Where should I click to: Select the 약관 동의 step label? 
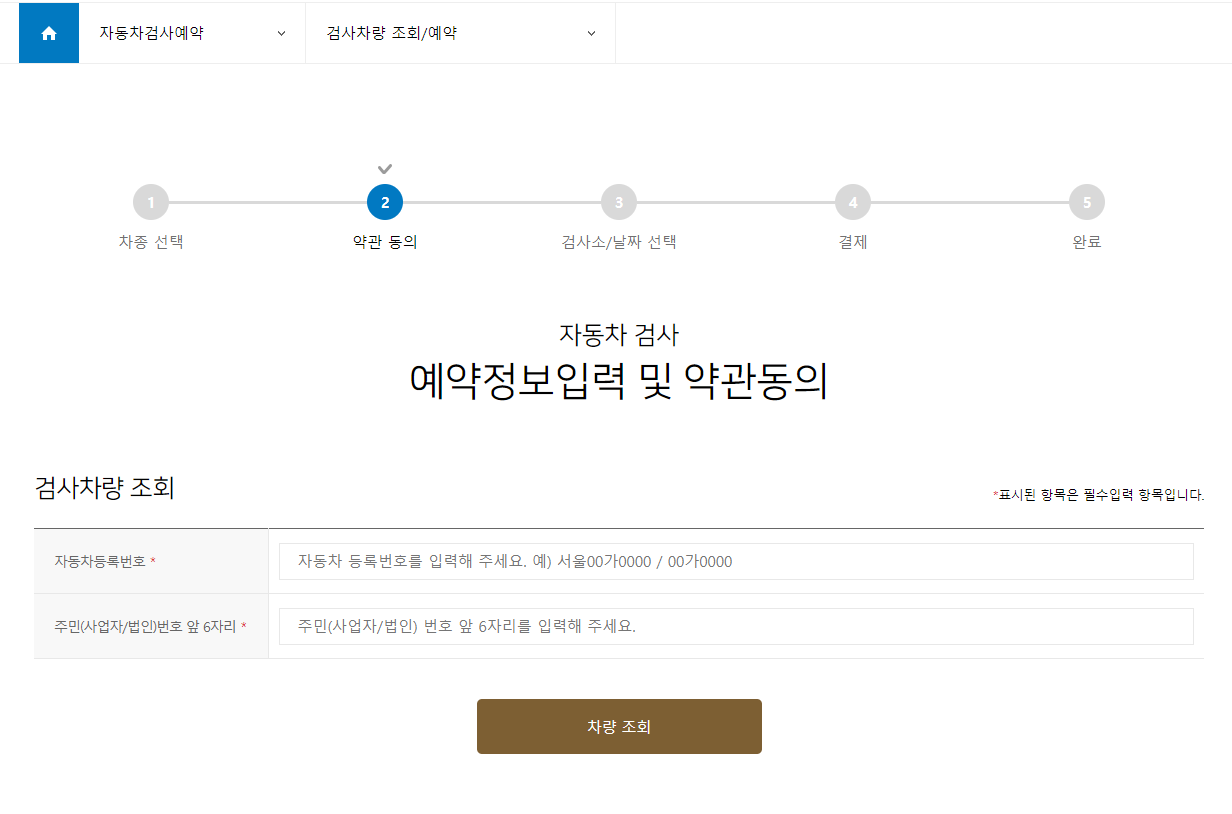point(385,241)
